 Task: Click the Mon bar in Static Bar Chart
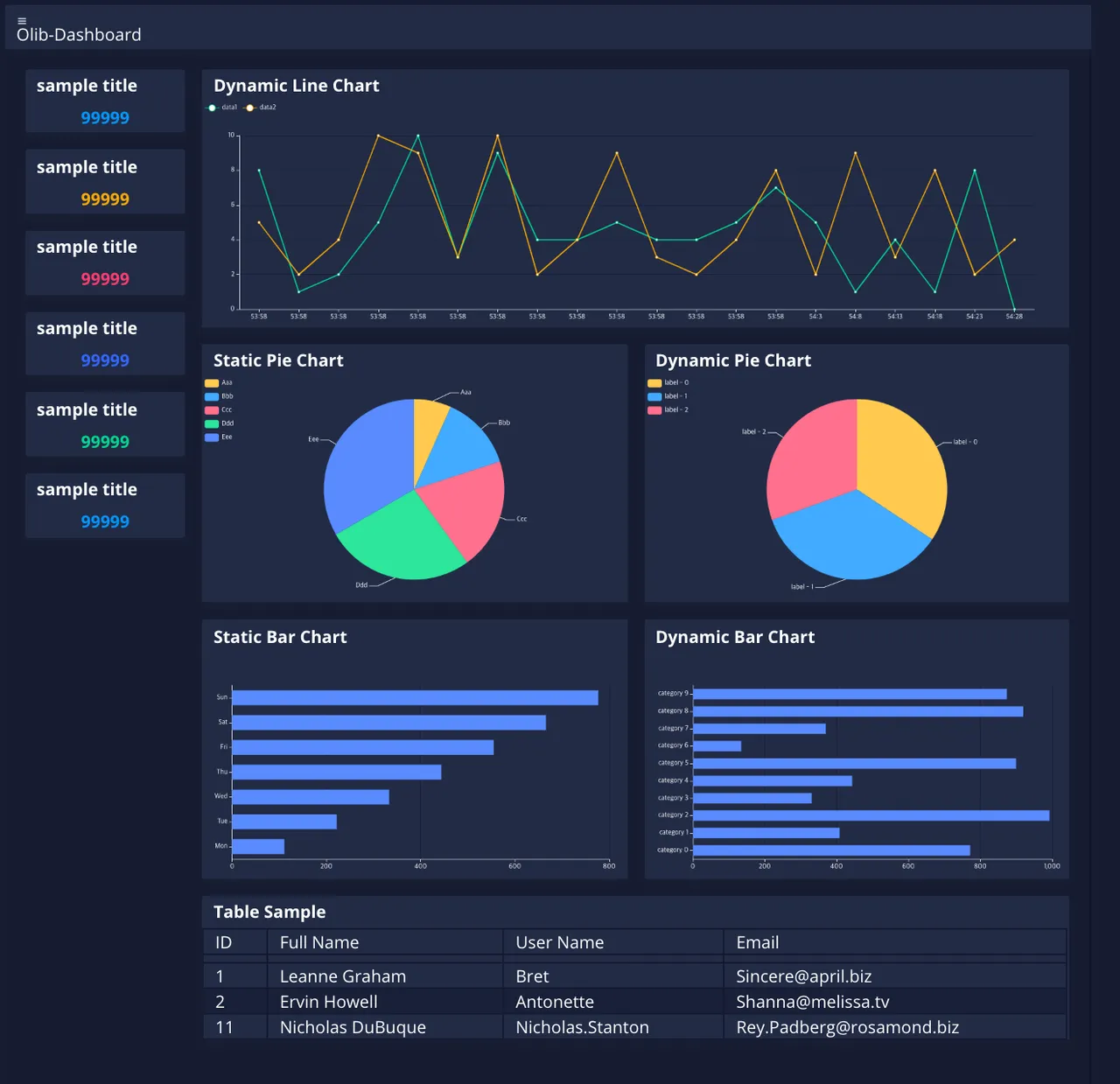[x=258, y=846]
